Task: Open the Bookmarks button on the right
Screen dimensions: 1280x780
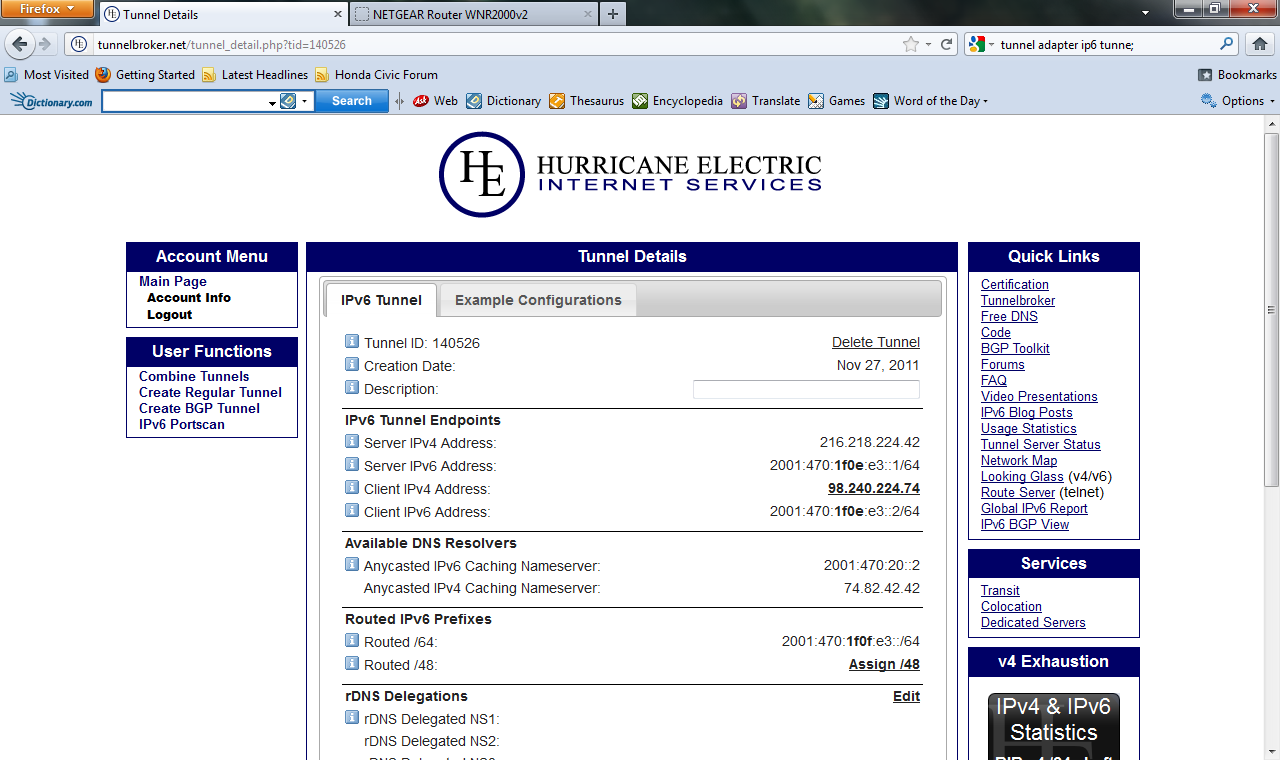Action: [1237, 75]
